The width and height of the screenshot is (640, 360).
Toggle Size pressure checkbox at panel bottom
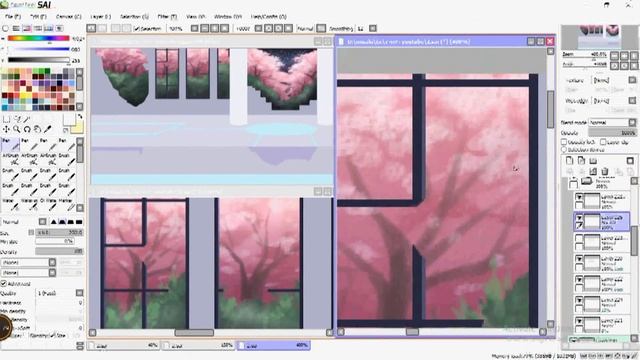tap(53, 336)
